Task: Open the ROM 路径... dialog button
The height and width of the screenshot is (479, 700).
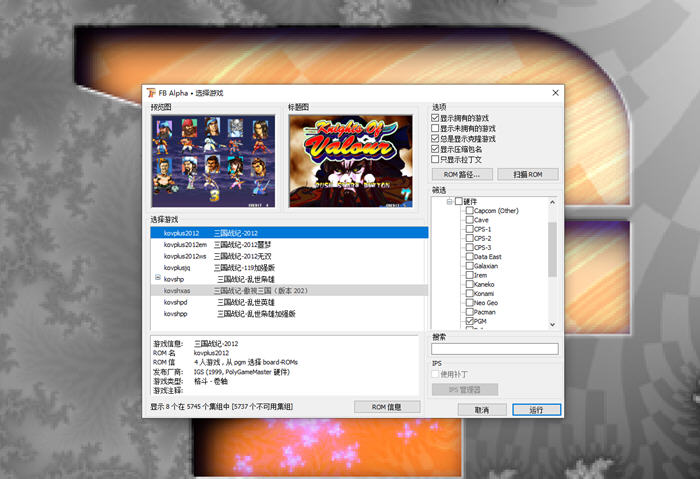Action: click(x=462, y=174)
